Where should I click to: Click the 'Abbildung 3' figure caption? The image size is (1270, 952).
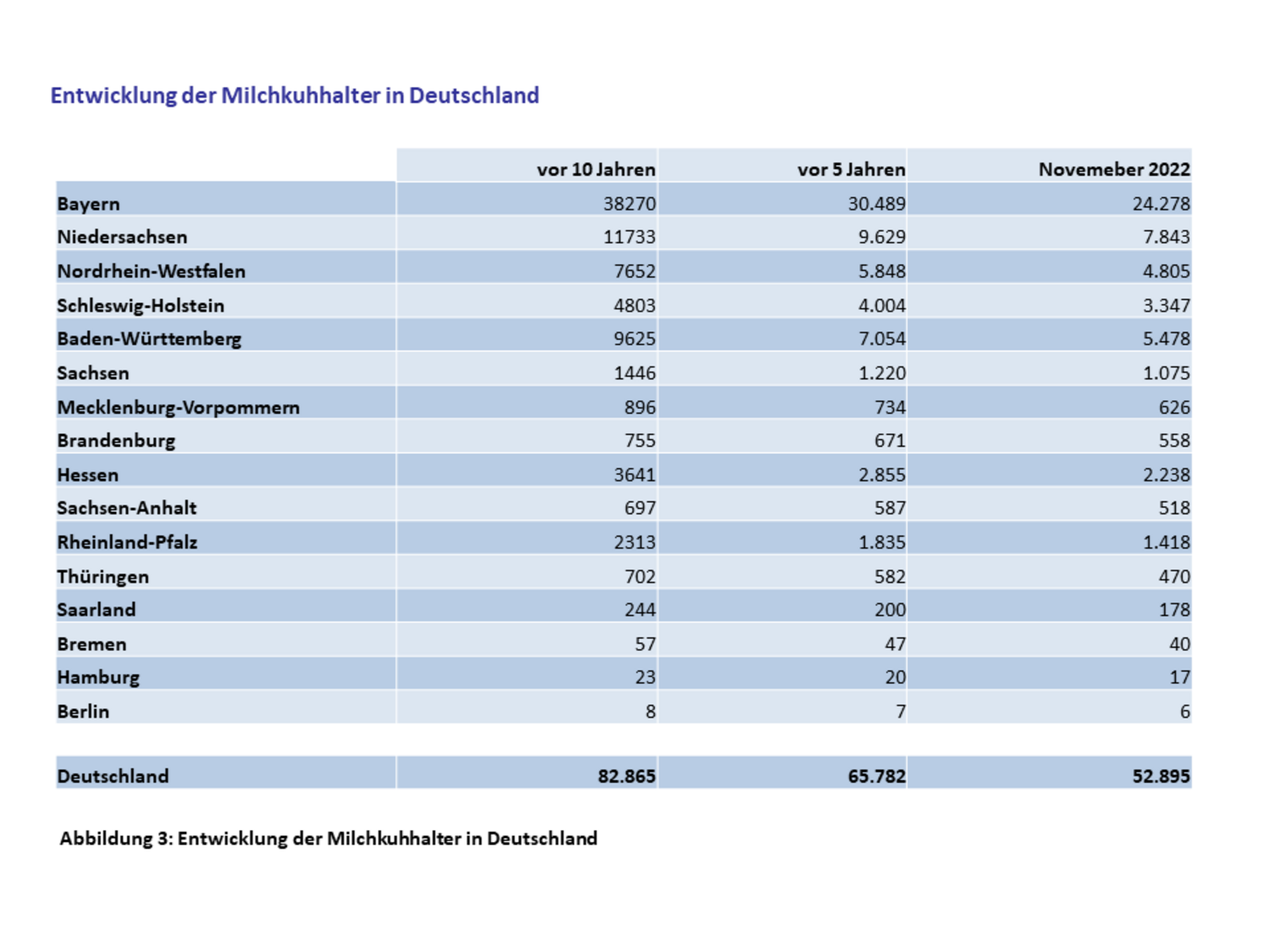click(x=329, y=839)
